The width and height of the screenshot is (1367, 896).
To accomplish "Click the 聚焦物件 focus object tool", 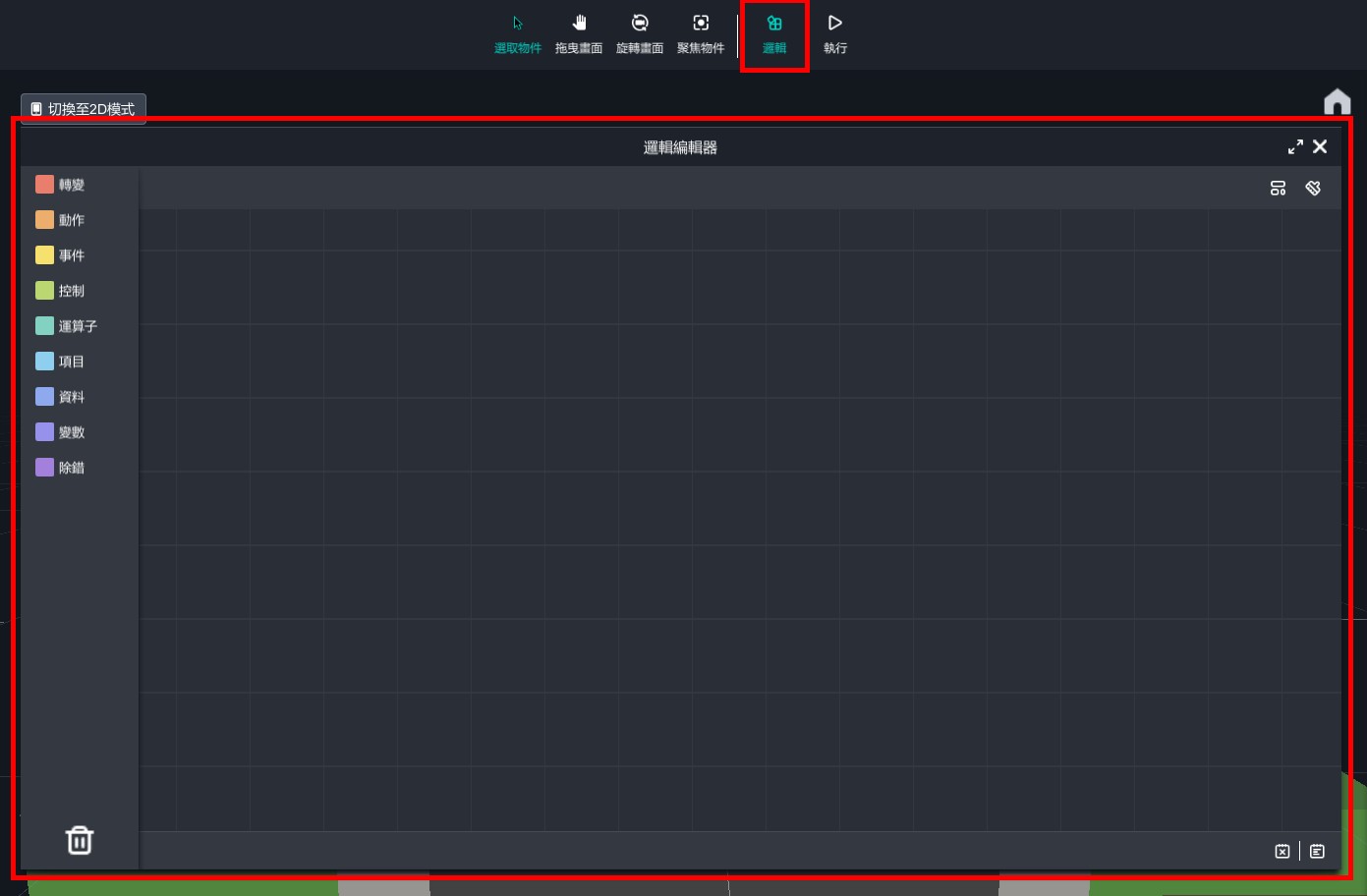I will pyautogui.click(x=700, y=33).
